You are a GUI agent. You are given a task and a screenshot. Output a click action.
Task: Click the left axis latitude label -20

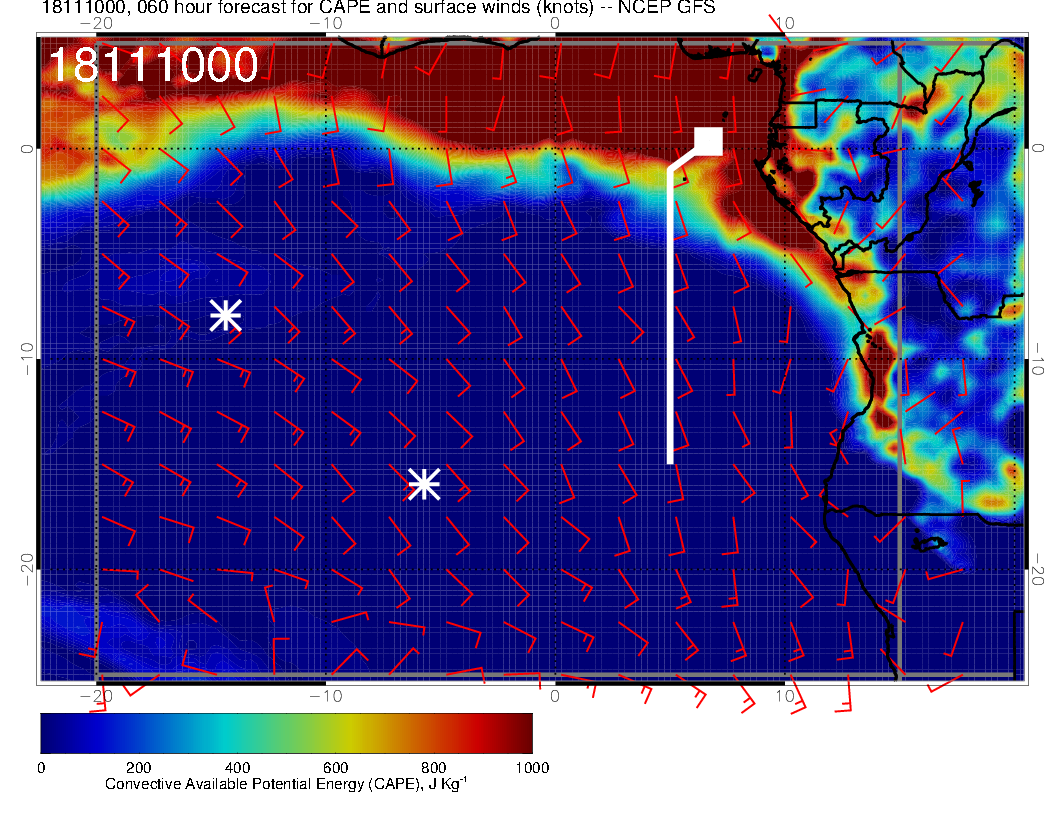click(26, 570)
